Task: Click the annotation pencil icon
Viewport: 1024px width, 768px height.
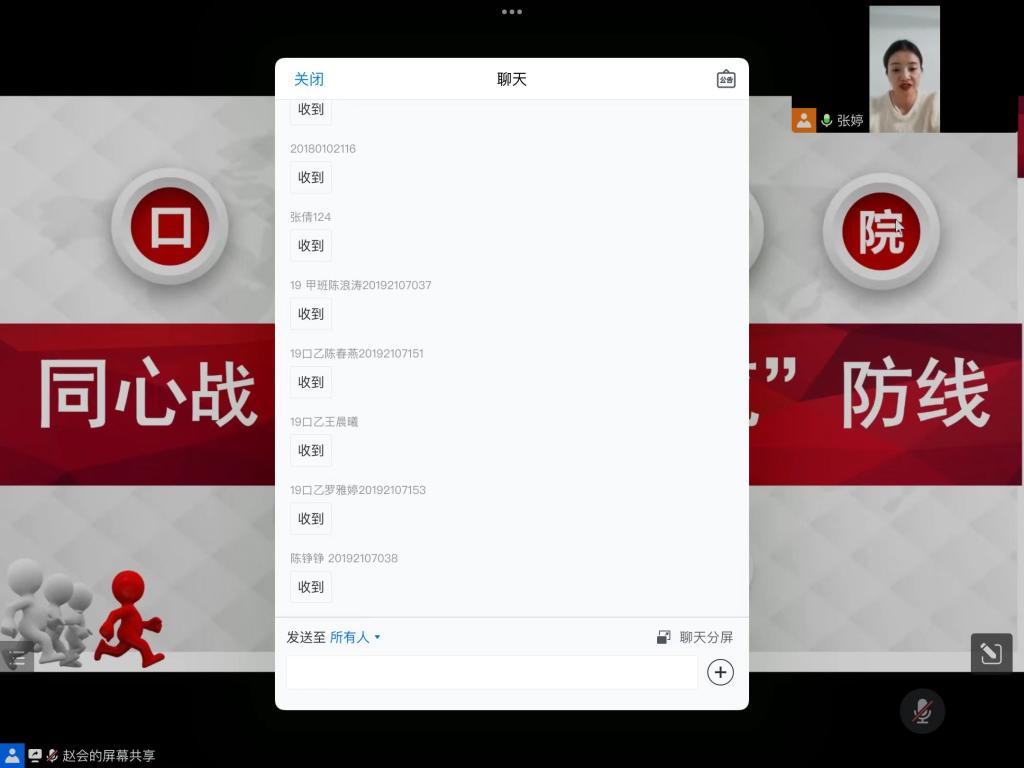Action: point(991,654)
